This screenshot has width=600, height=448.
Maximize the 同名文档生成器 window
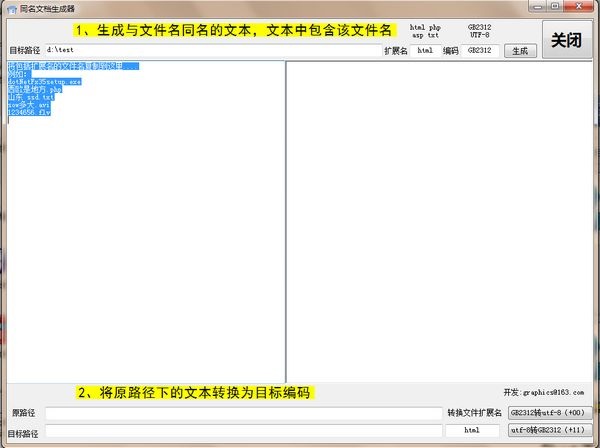[554, 6]
